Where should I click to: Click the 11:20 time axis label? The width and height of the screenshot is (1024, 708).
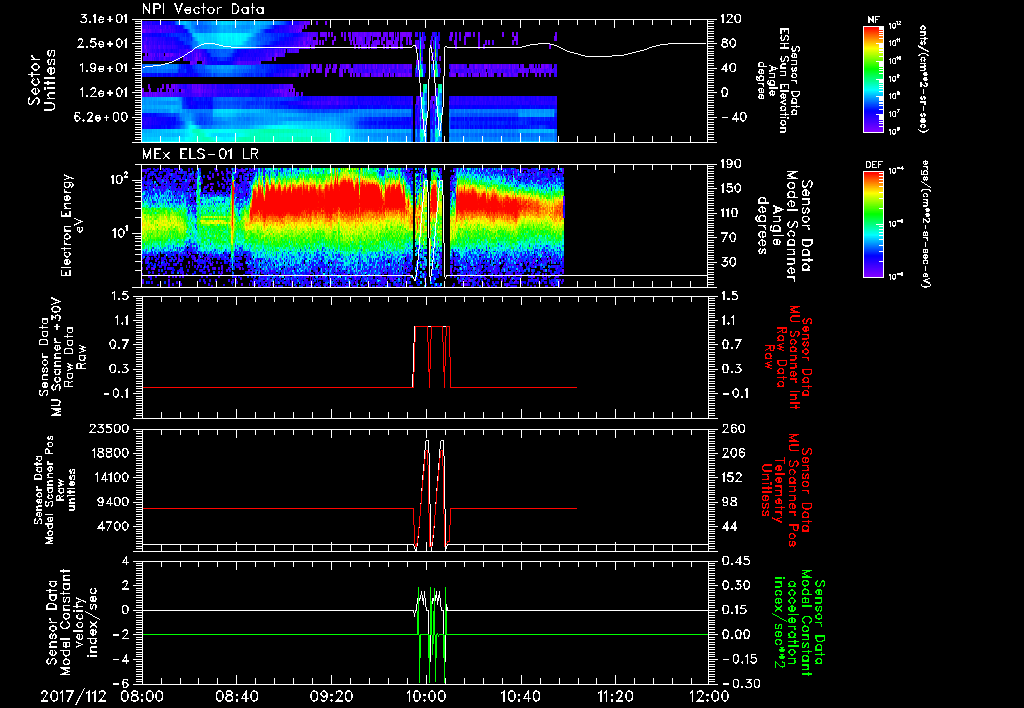click(615, 696)
